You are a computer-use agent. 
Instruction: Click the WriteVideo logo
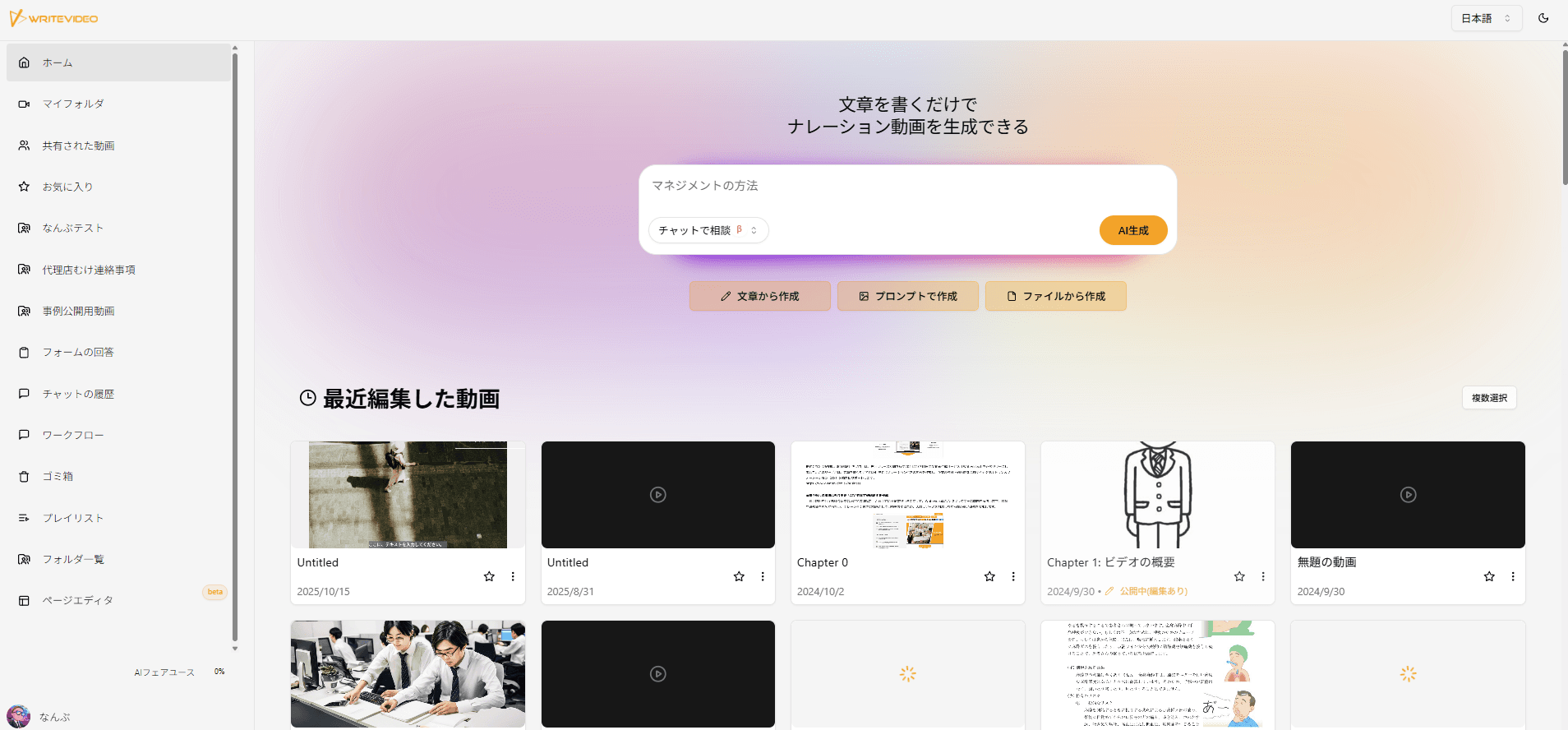click(x=53, y=18)
